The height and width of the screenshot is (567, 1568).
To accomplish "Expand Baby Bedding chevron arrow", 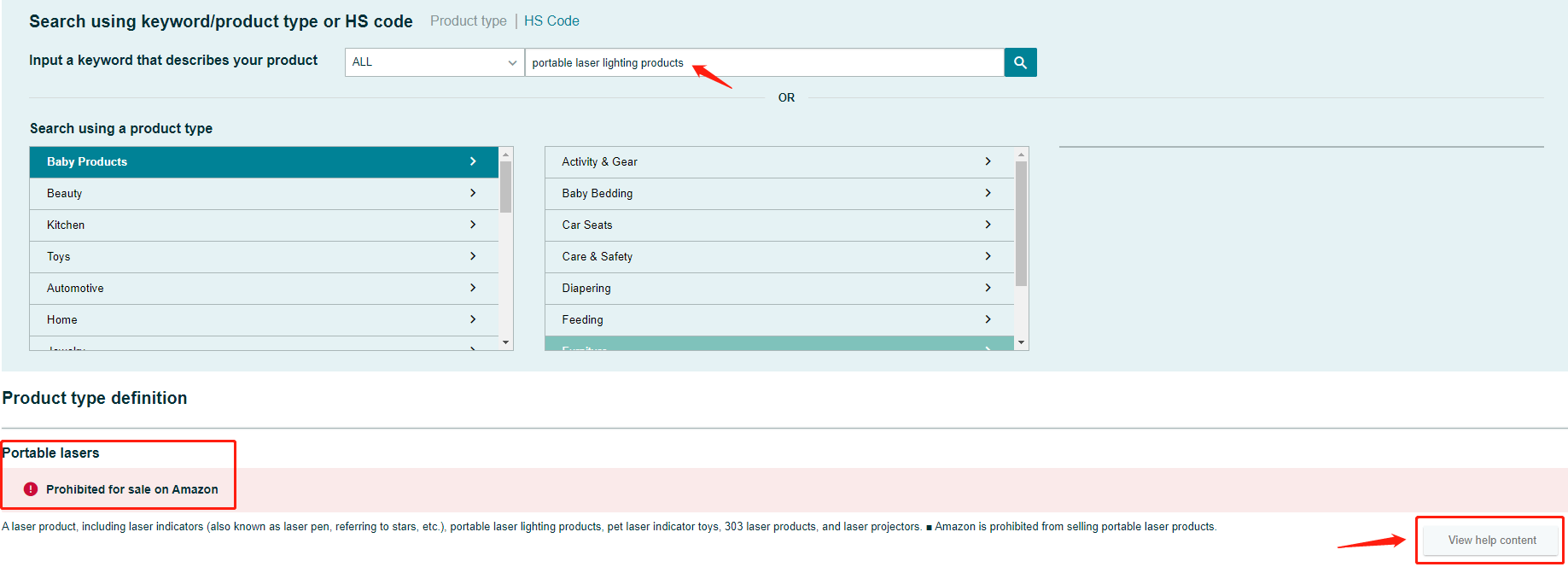I will point(988,193).
